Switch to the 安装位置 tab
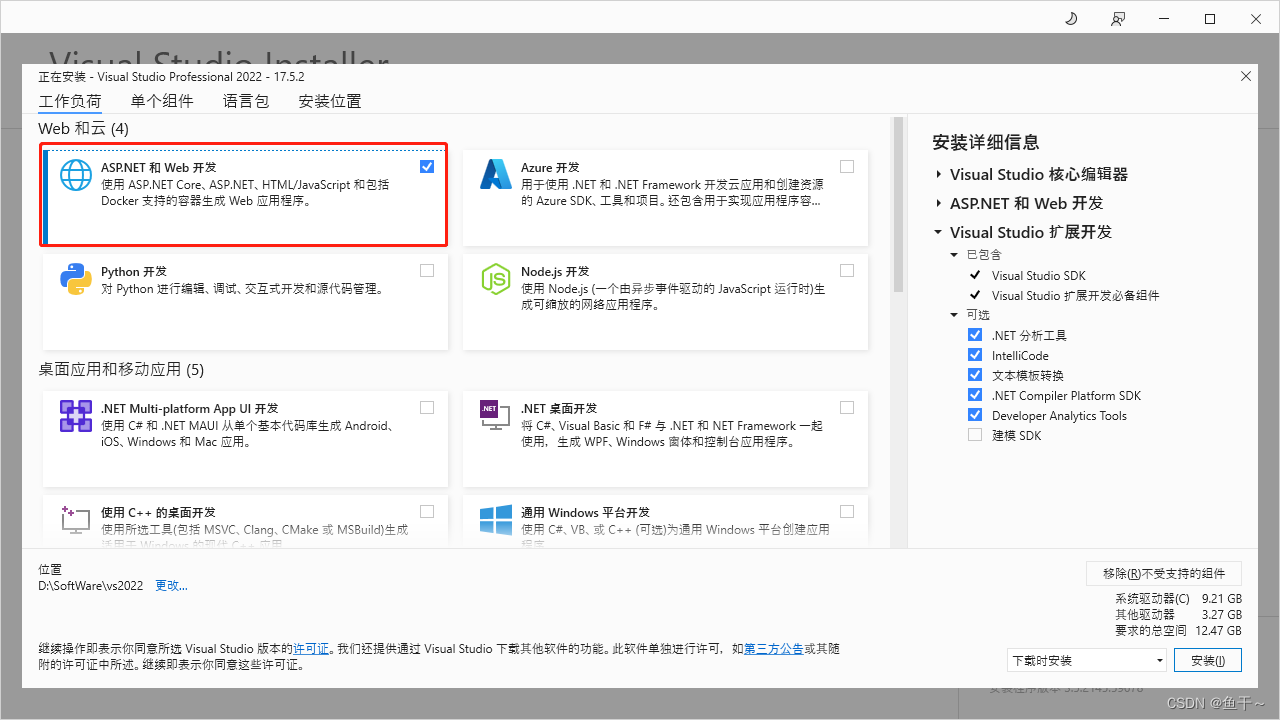This screenshot has height=720, width=1280. point(330,101)
